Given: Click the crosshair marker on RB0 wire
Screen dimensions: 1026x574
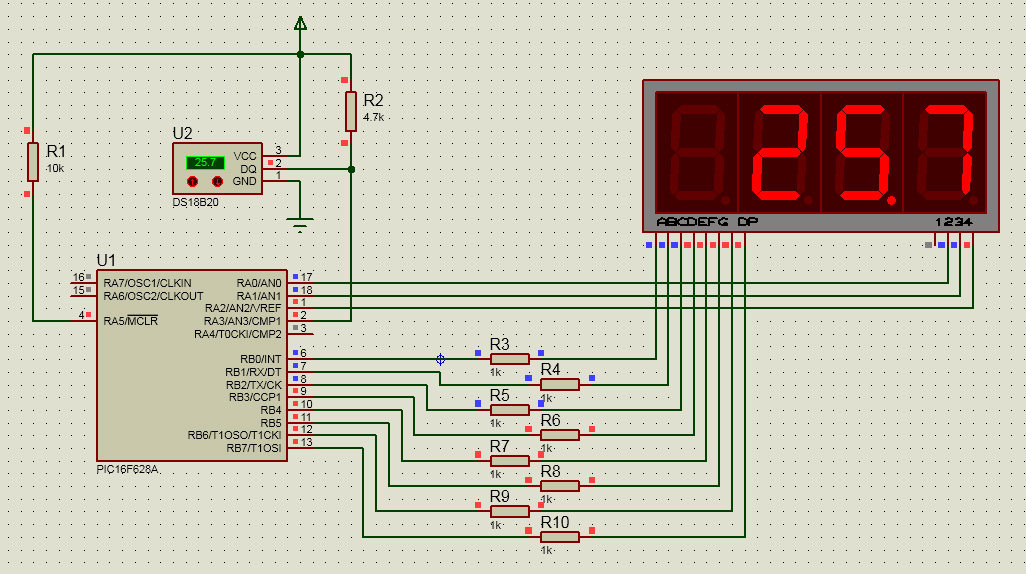Looking at the screenshot, I should 440,359.
